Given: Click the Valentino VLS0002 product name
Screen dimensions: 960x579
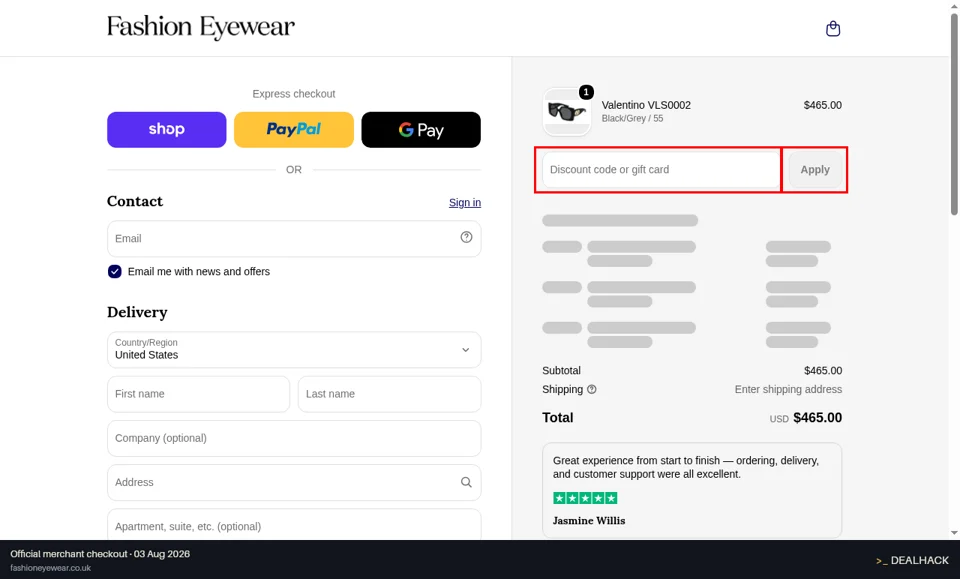Looking at the screenshot, I should 646,105.
